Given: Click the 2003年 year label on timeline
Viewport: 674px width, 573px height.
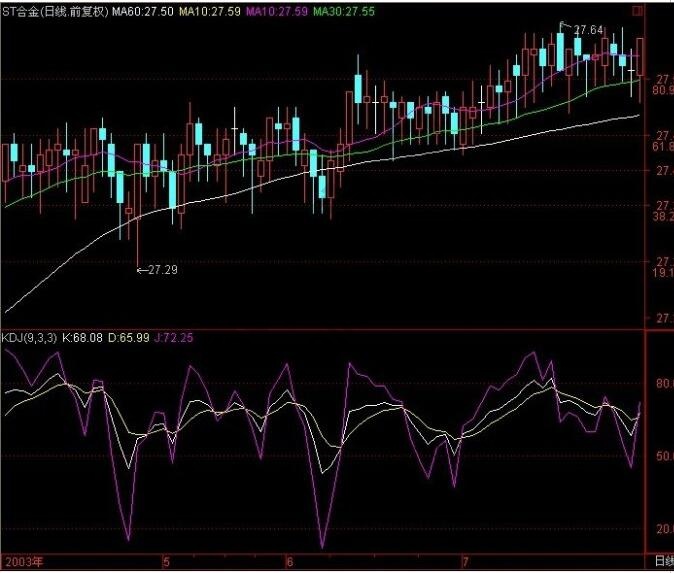Looking at the screenshot, I should coord(22,562).
